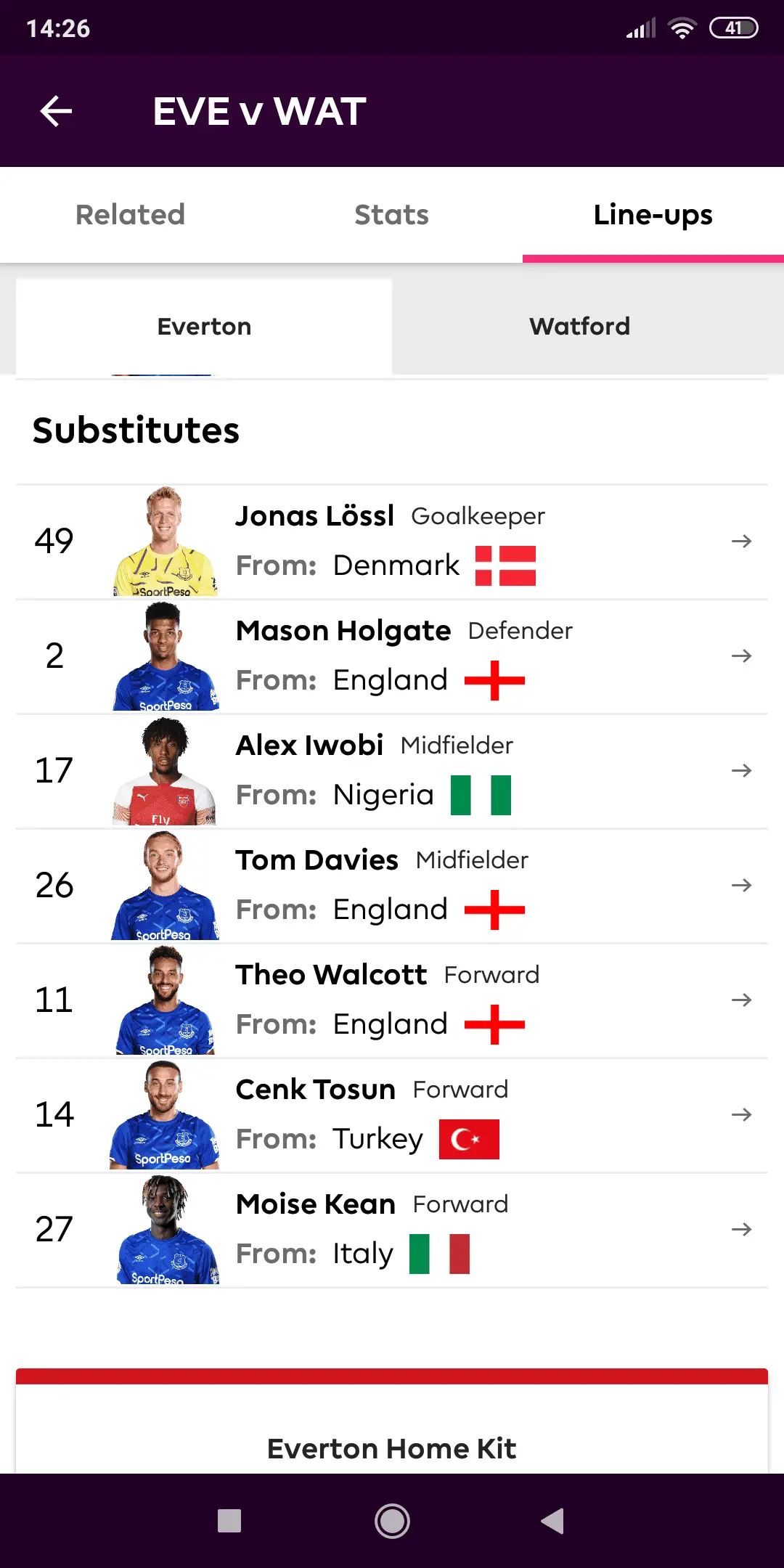Tap Cenk Tosun name link
This screenshot has width=784, height=1568.
[316, 1090]
